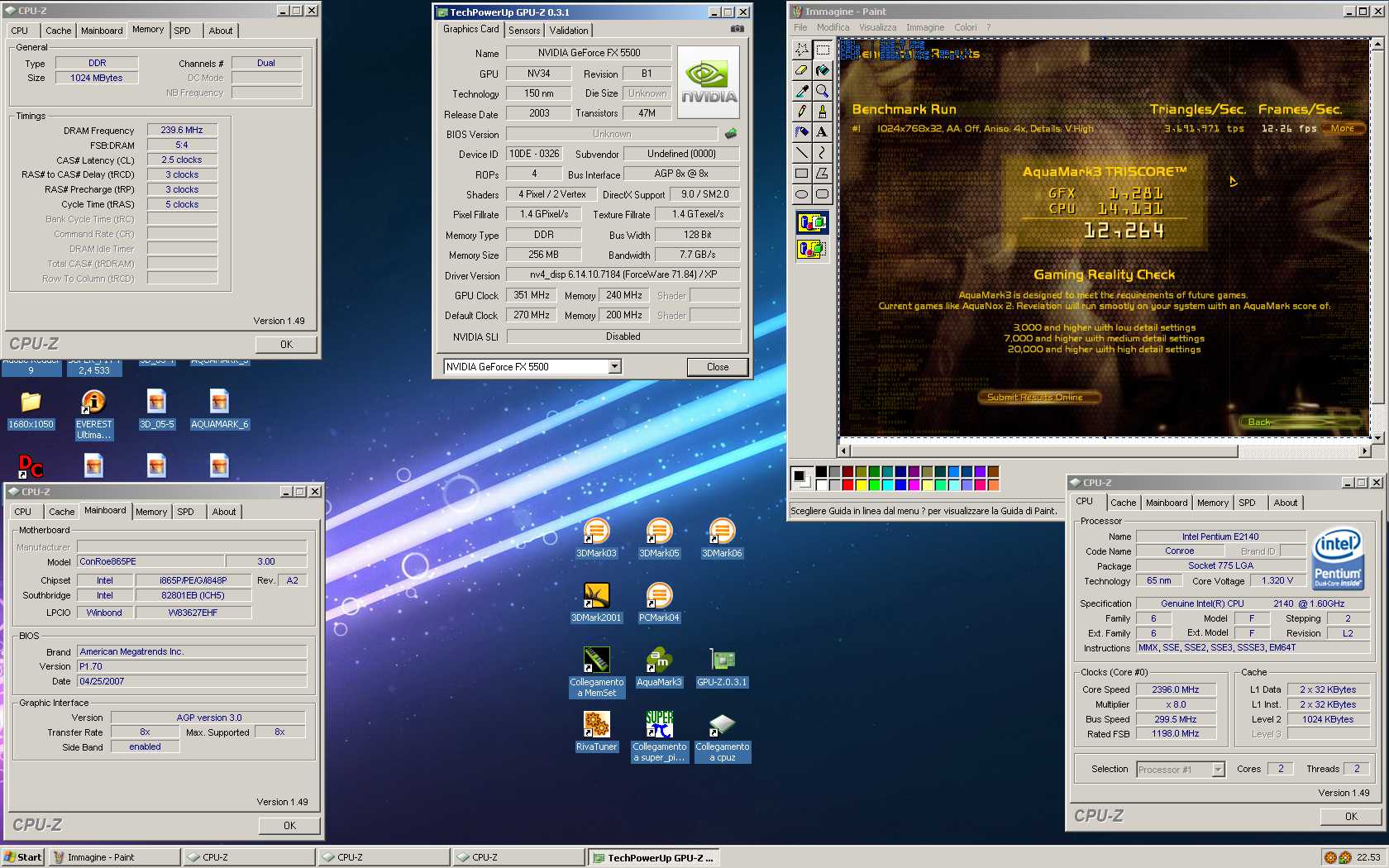
Task: Pick the black color swatch in Paint palette
Action: click(x=821, y=471)
